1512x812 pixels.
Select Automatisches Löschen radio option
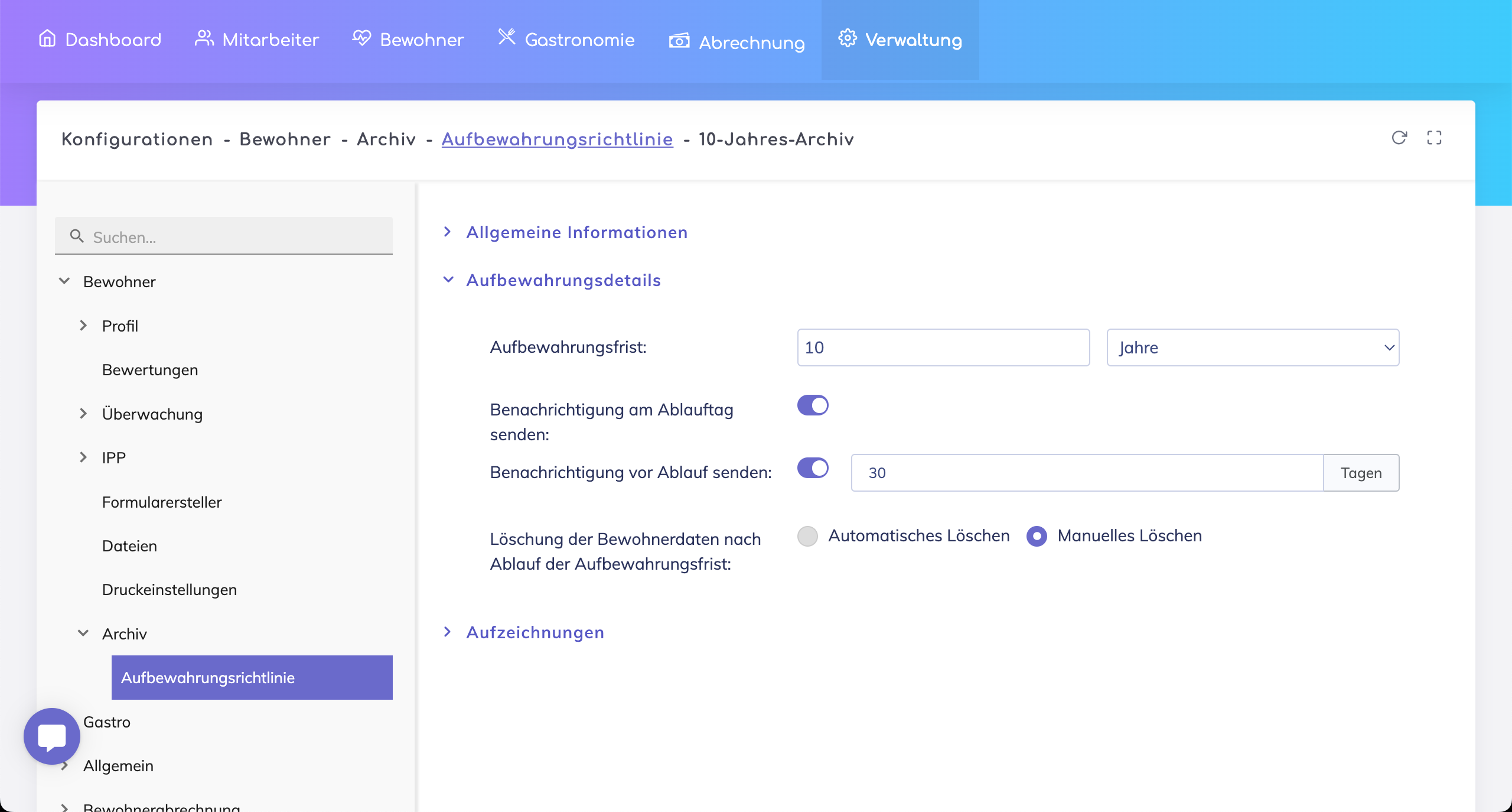tap(807, 536)
